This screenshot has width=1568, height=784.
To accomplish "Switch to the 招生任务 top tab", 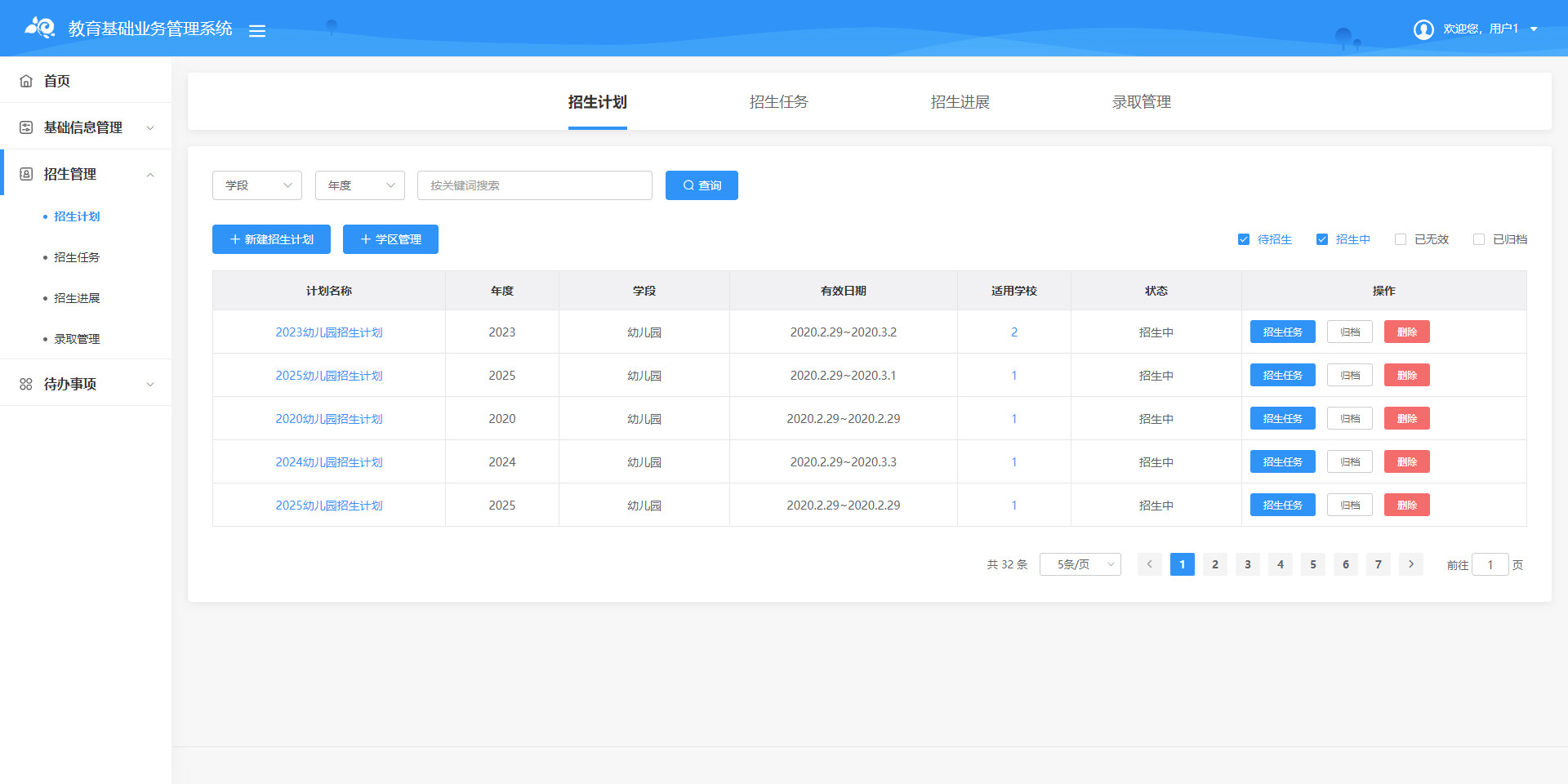I will pos(779,102).
